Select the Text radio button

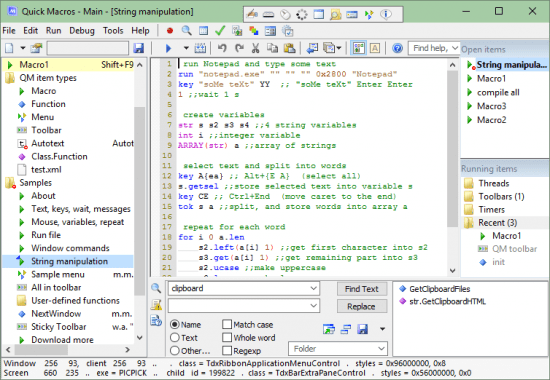pos(175,337)
